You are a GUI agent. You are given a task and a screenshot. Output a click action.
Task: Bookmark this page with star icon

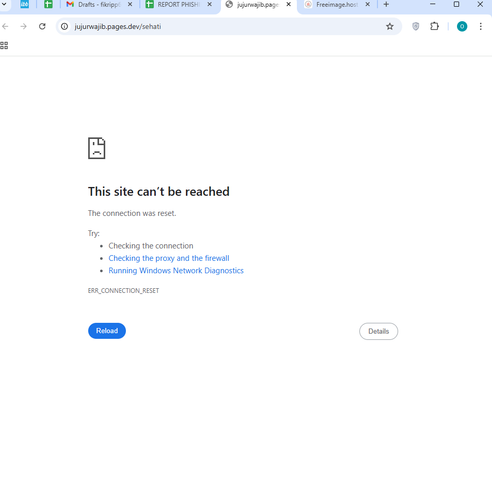pyautogui.click(x=390, y=26)
